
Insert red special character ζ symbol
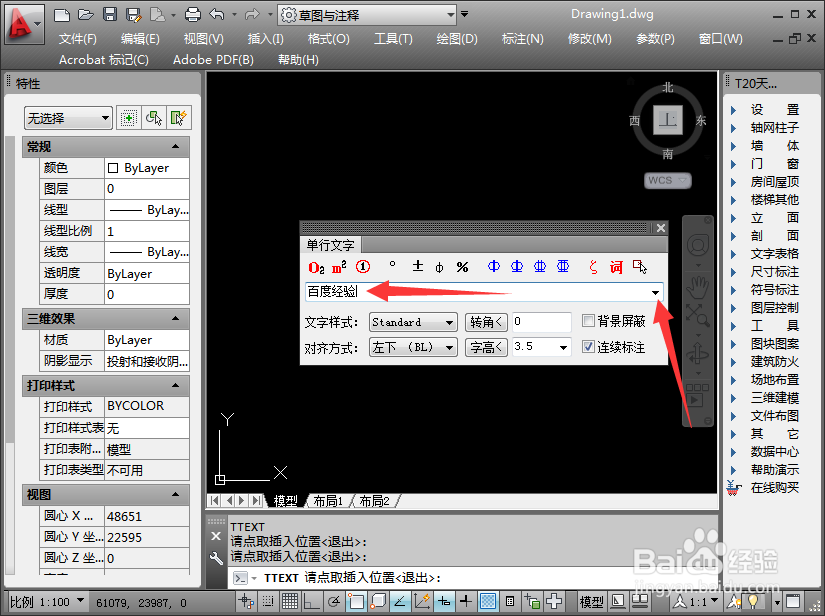(x=593, y=267)
